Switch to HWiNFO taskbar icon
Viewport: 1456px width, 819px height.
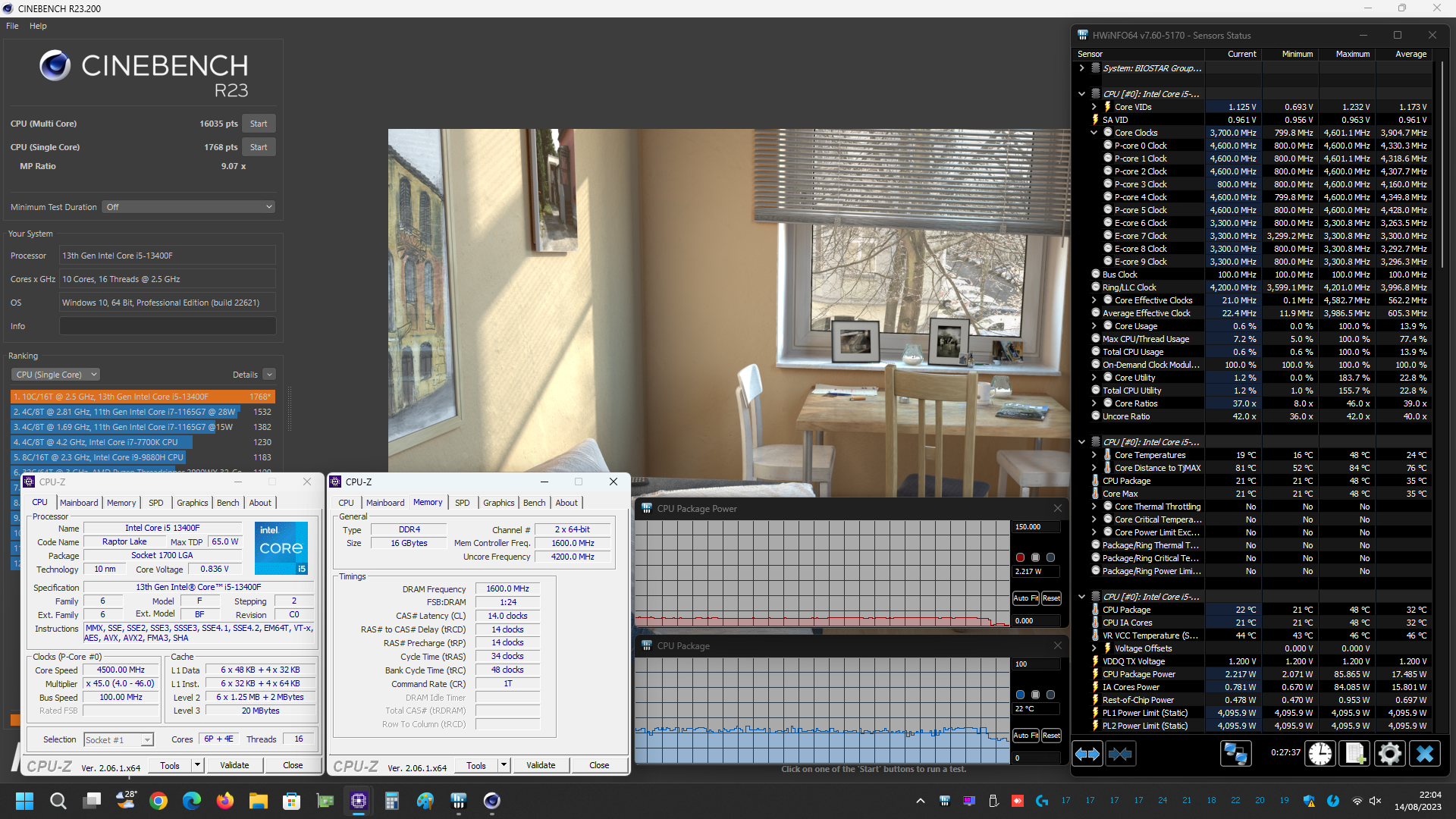coord(459,801)
